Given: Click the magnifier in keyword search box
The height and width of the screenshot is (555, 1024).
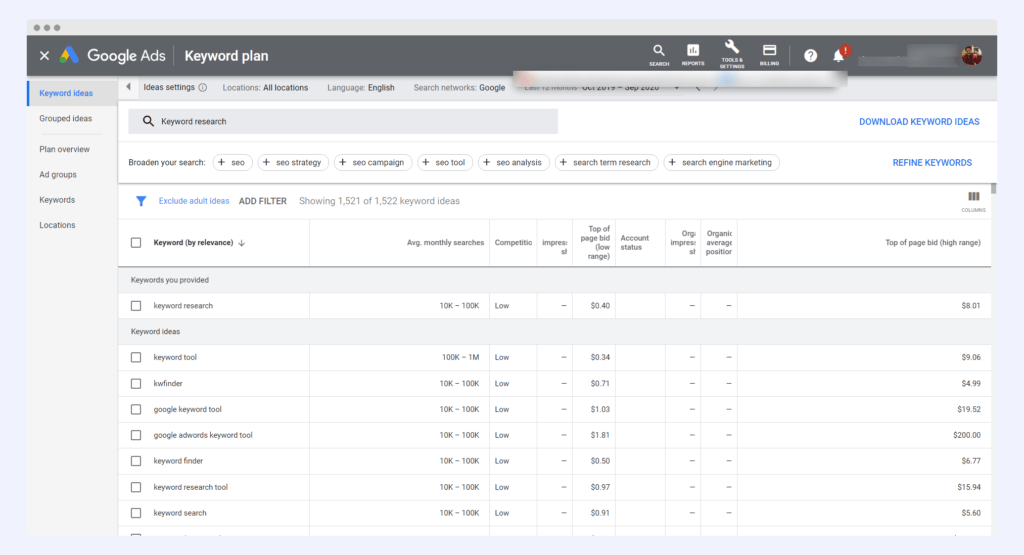Looking at the screenshot, I should (x=148, y=121).
